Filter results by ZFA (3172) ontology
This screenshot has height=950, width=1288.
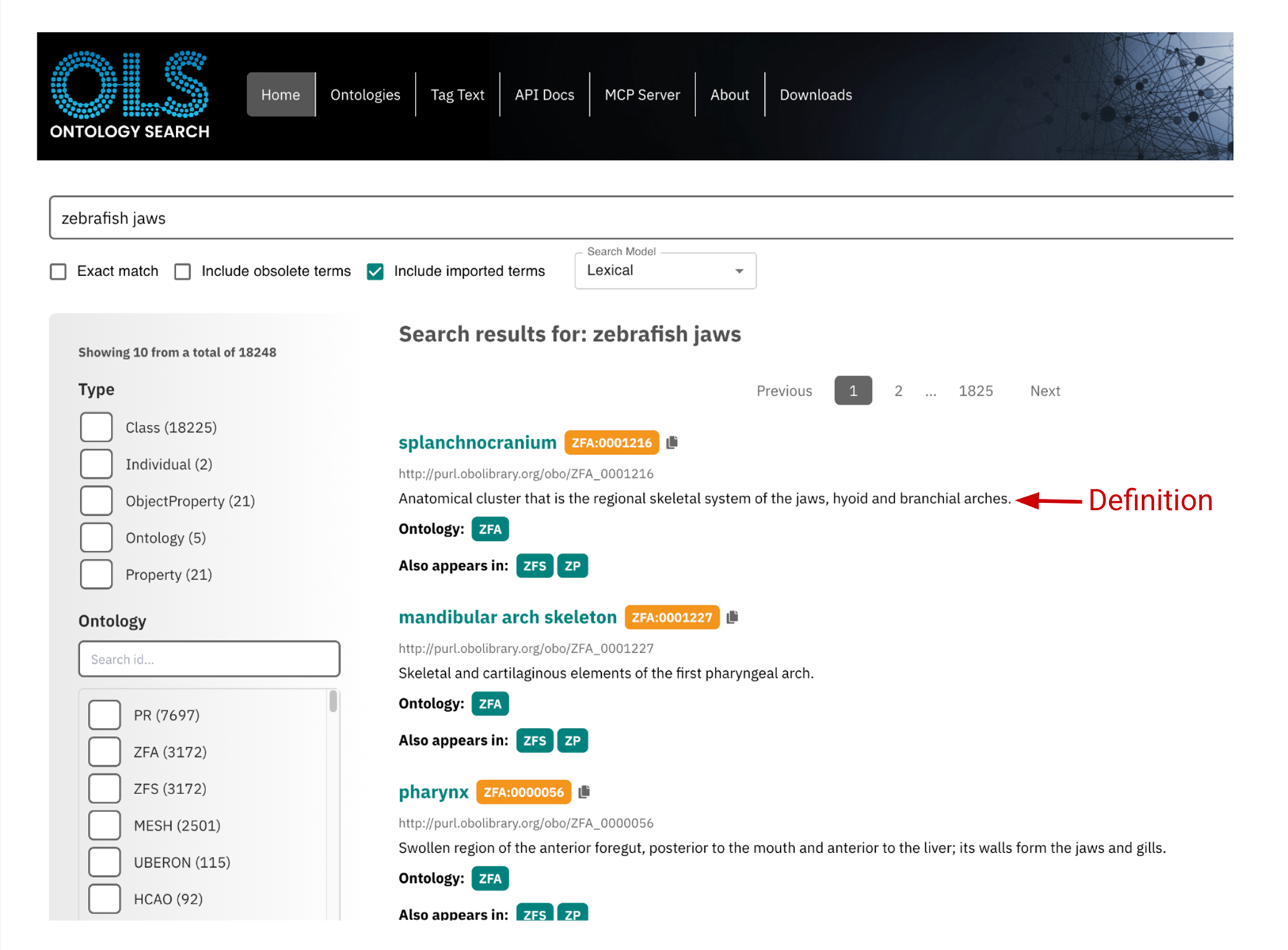(x=104, y=752)
